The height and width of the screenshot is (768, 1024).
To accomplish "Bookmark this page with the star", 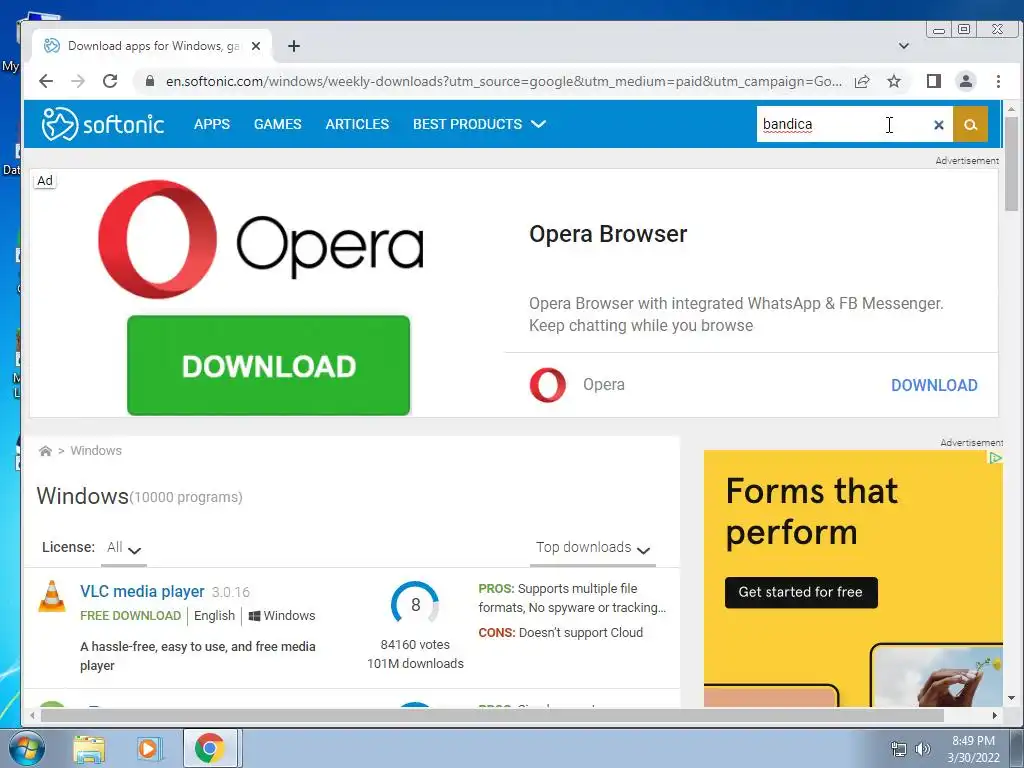I will pyautogui.click(x=894, y=81).
